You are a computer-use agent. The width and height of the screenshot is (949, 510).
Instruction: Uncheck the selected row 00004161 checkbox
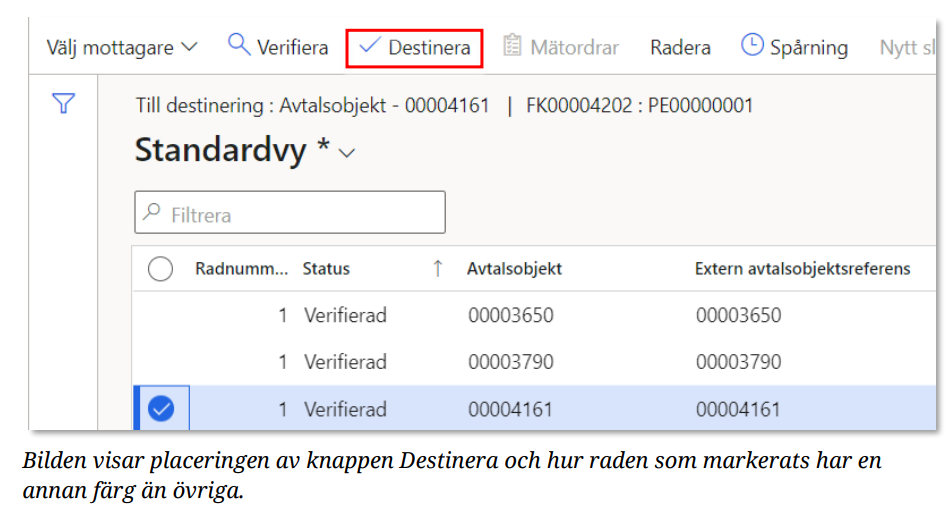click(x=160, y=408)
